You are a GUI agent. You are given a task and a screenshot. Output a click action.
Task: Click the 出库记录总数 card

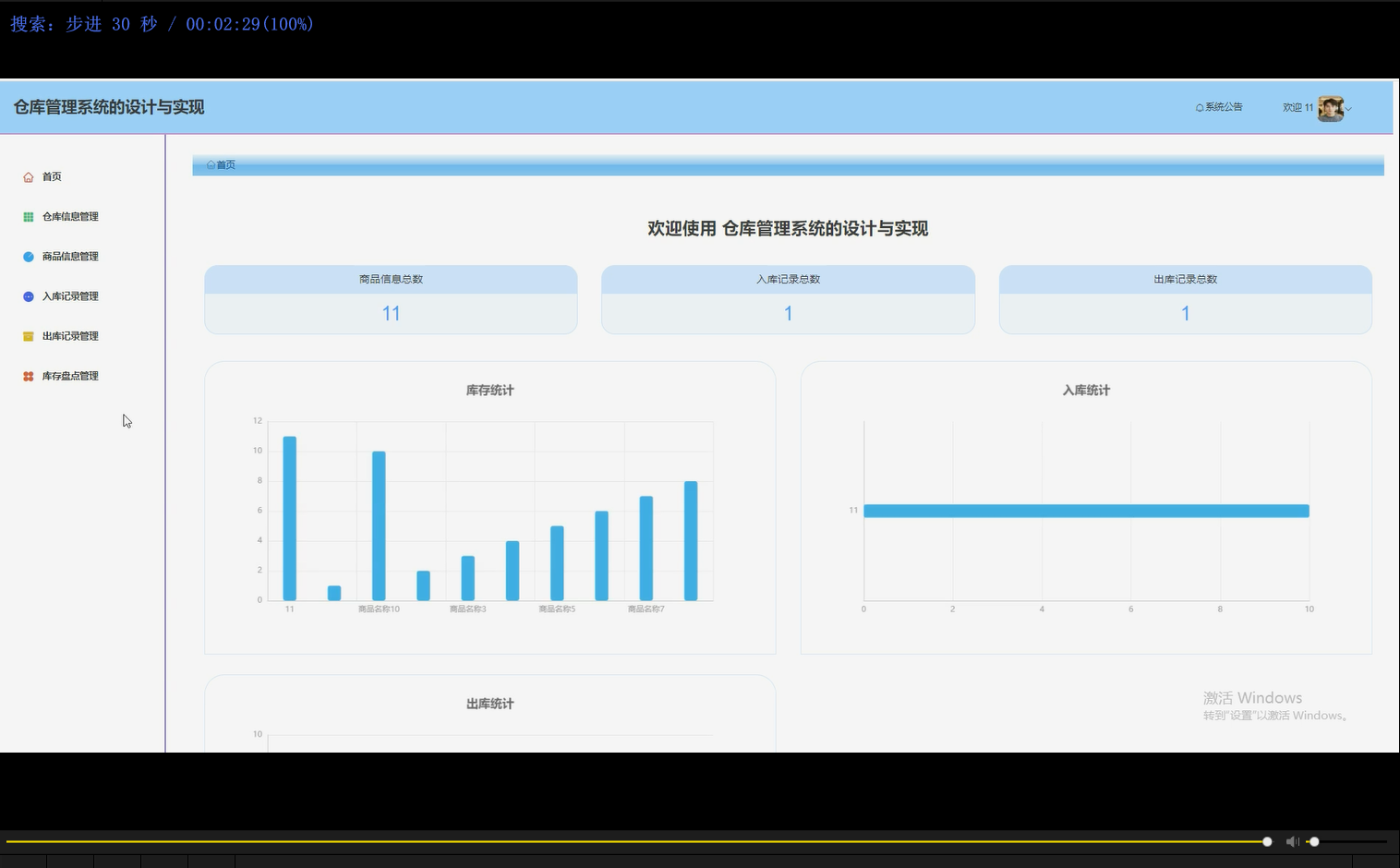click(1186, 299)
